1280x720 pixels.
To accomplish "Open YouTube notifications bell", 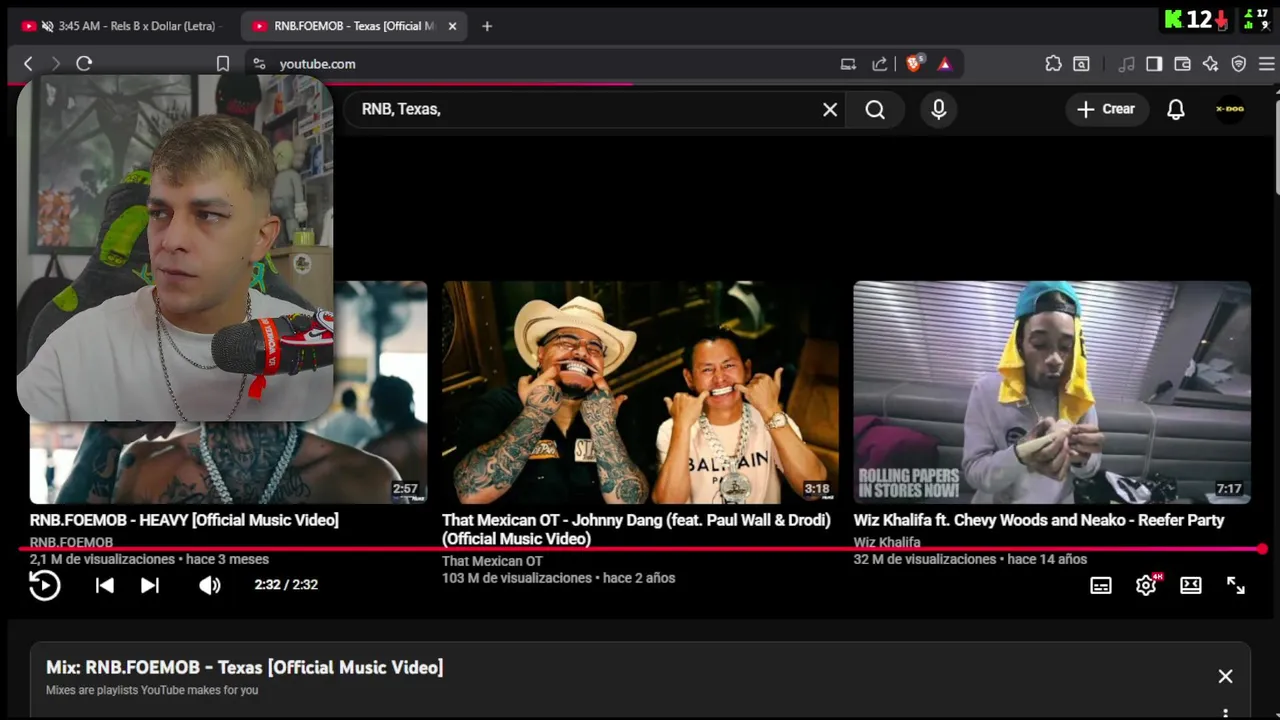I will 1176,109.
